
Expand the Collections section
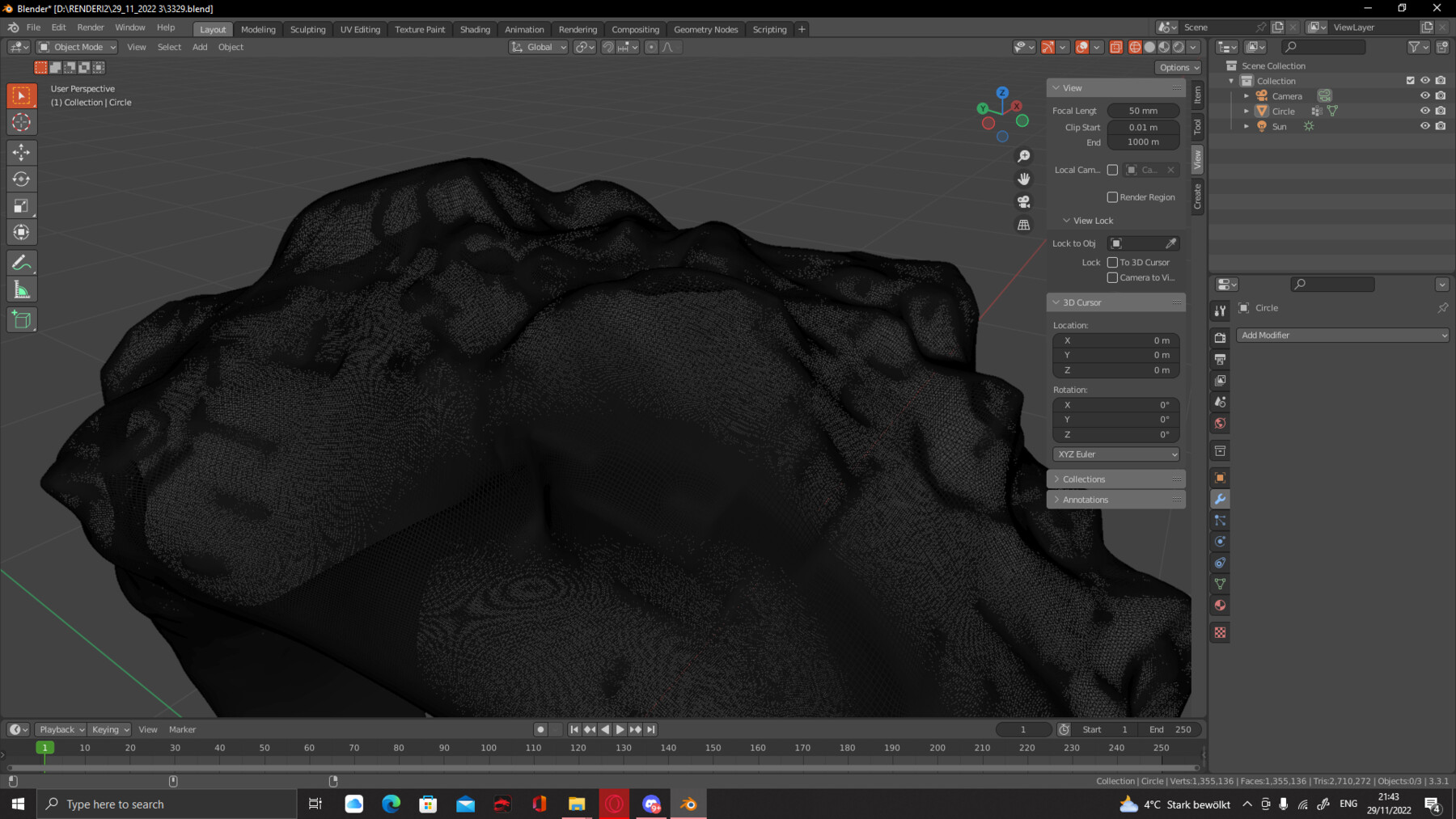click(1084, 479)
